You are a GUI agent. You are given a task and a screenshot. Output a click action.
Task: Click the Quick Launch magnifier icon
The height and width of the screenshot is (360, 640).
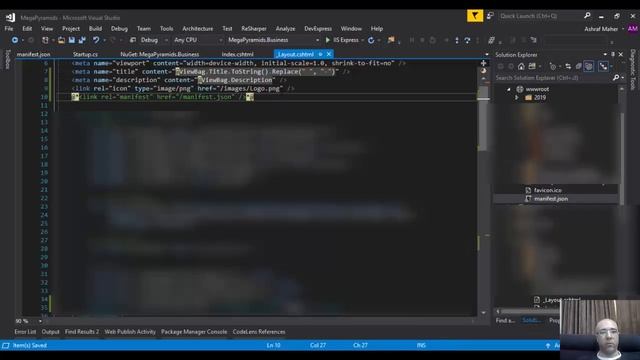587,16
